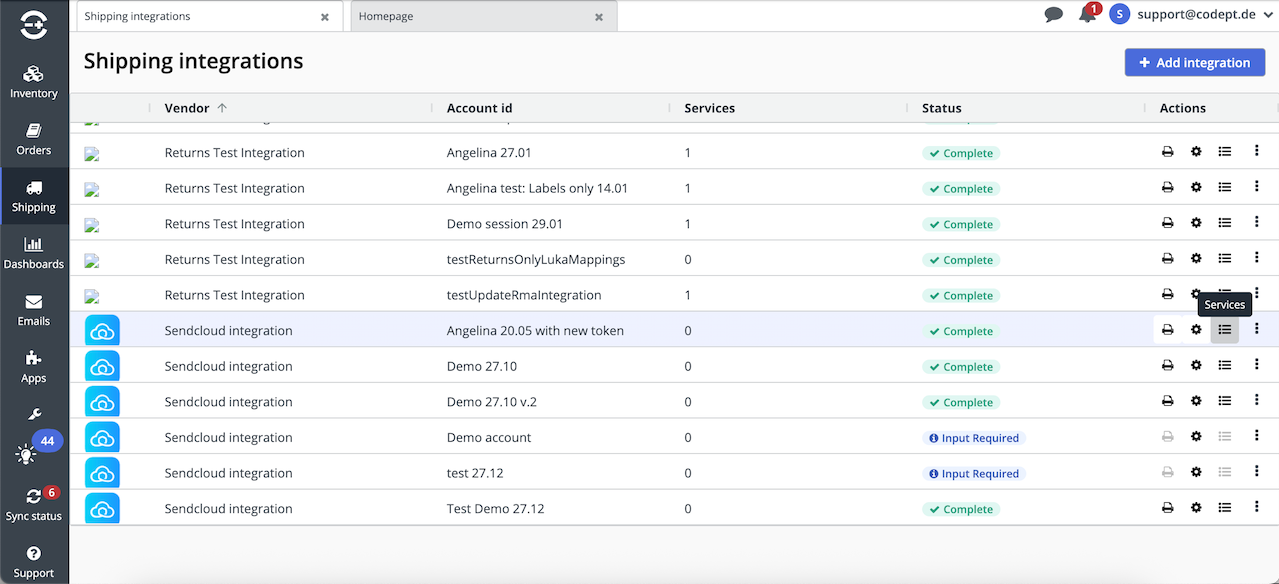Click Complete status for Test Demo 27.12
Screen dimensions: 1279x584
tap(961, 509)
